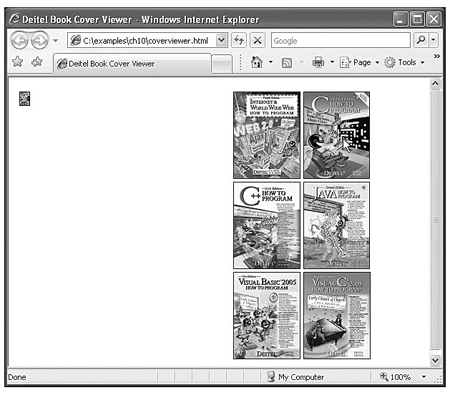Open Favorites Center star icon
This screenshot has width=450, height=395.
[x=17, y=62]
